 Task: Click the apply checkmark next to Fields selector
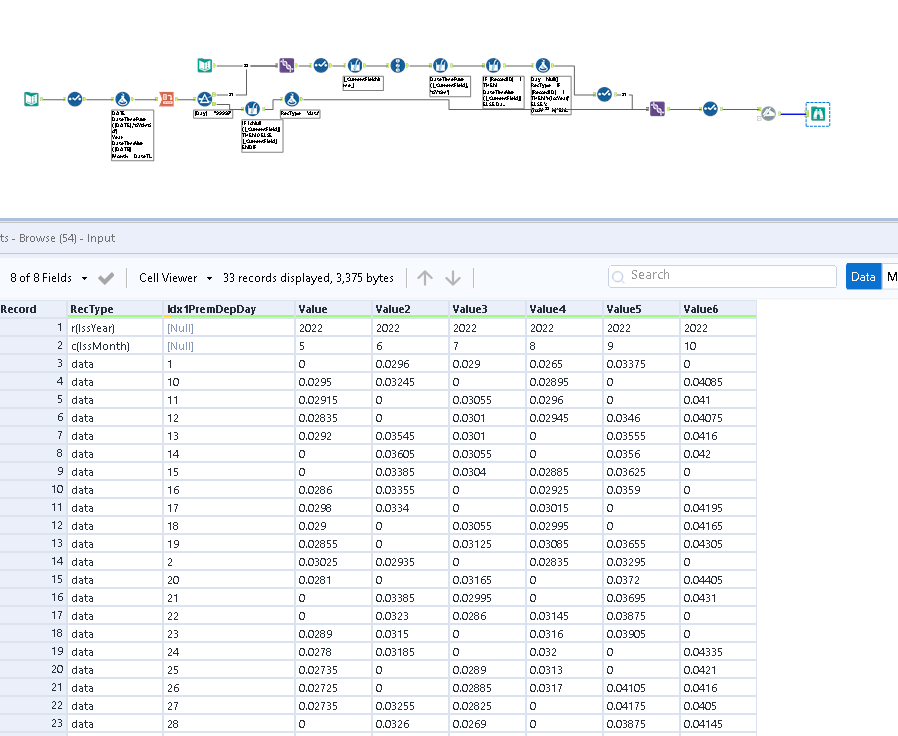[105, 278]
